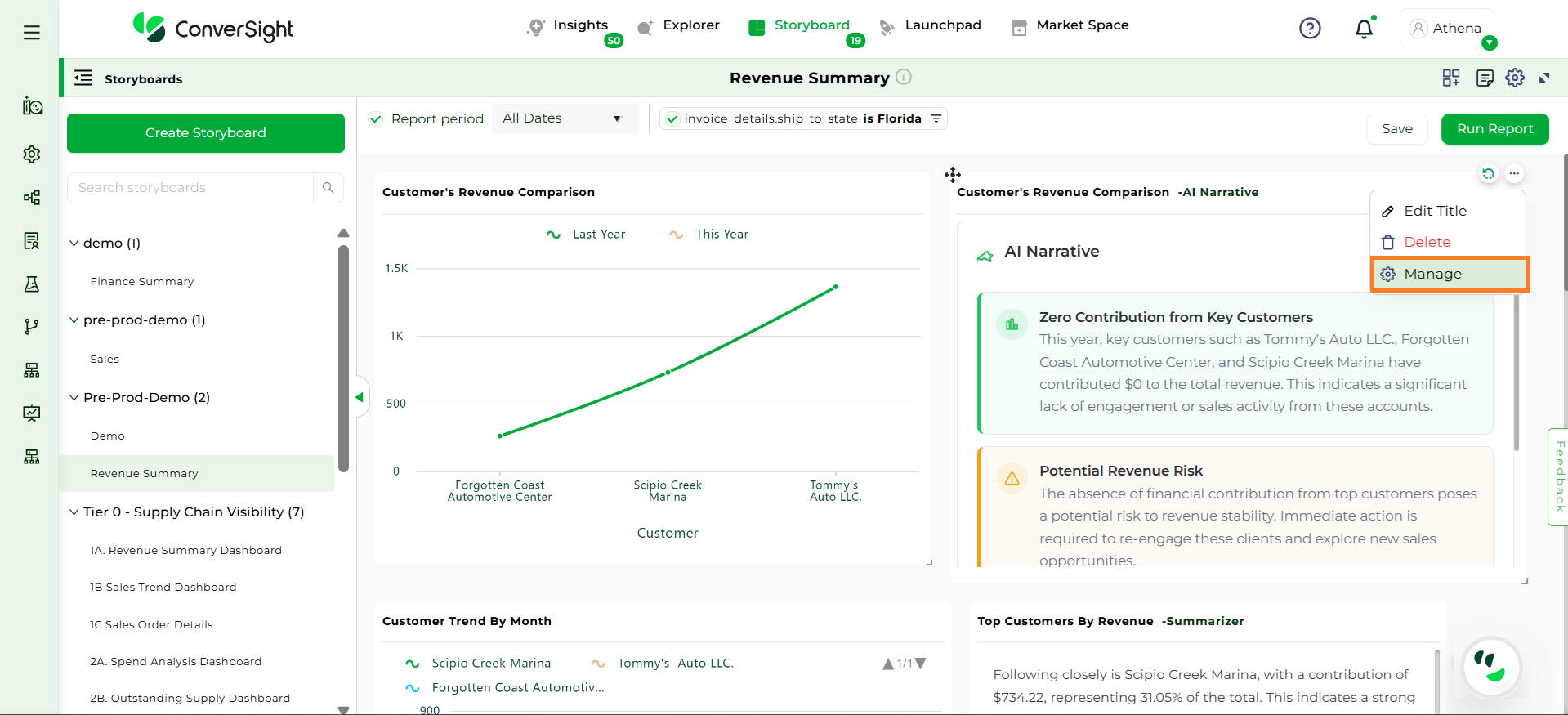Click the Run Report button

(x=1494, y=129)
